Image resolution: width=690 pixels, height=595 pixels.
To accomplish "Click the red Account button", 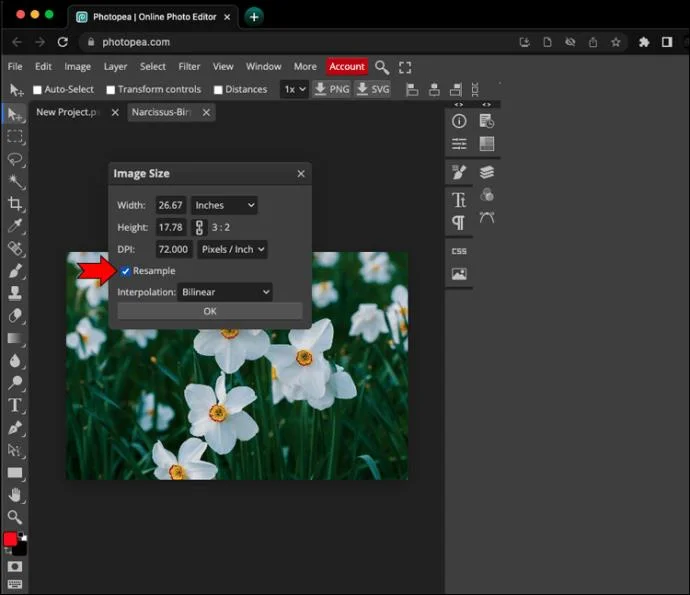I will [x=347, y=66].
